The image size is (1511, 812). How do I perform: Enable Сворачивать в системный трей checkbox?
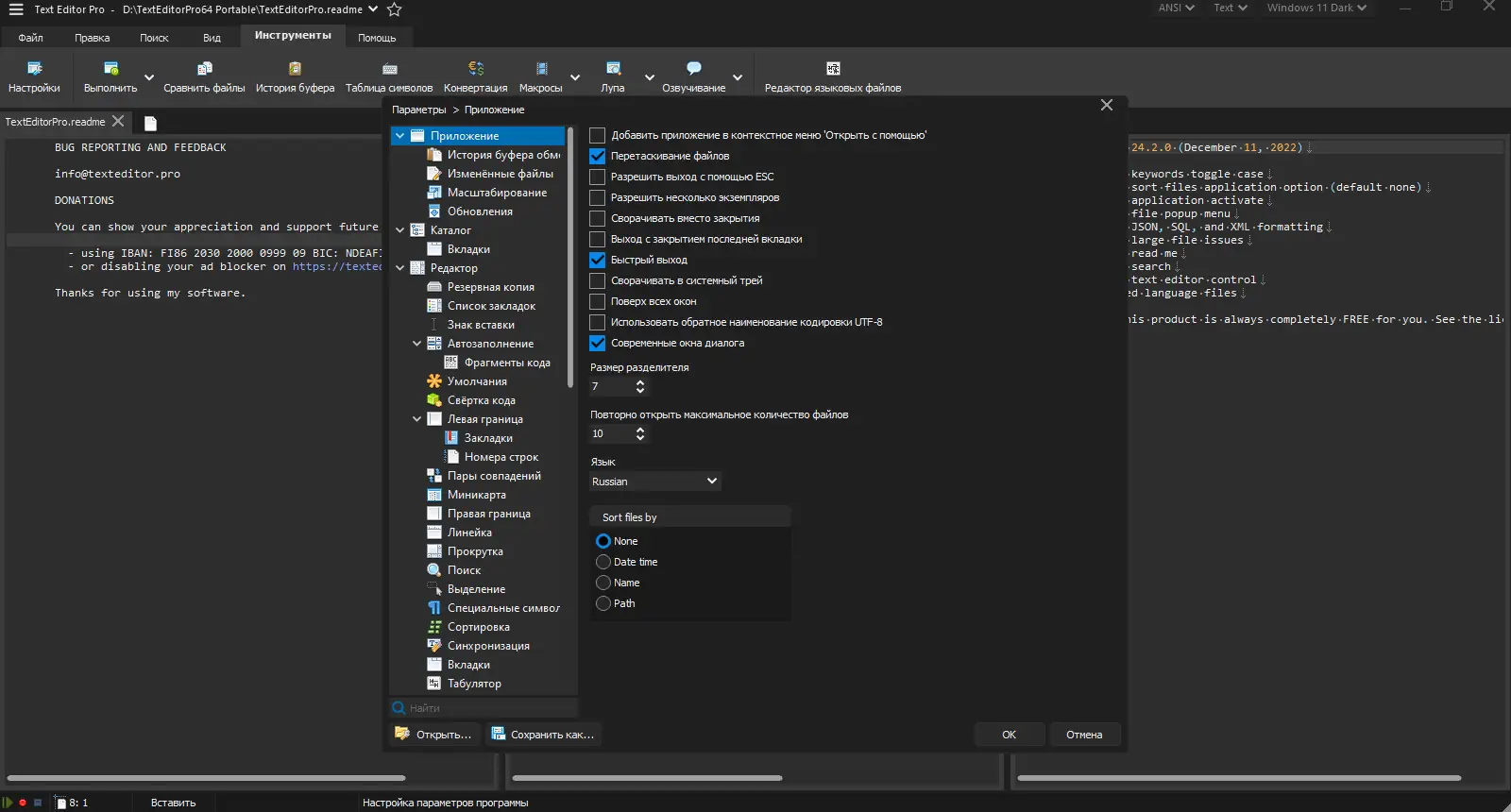coord(598,280)
